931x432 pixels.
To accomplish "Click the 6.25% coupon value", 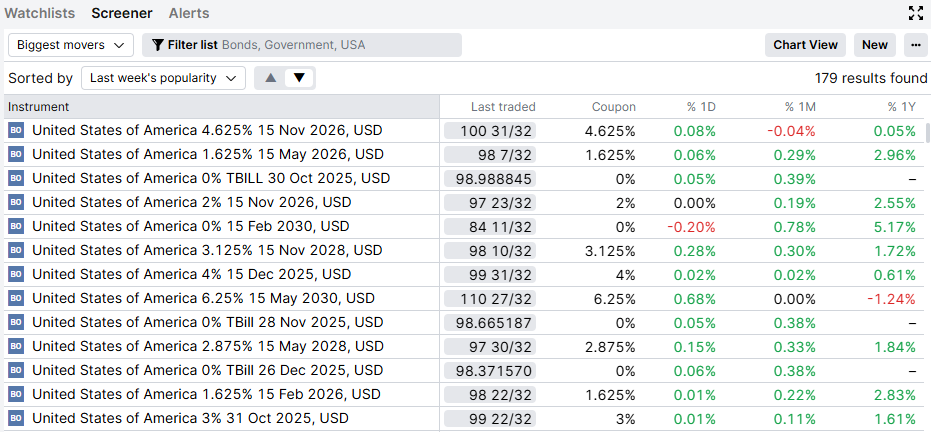I will point(615,298).
